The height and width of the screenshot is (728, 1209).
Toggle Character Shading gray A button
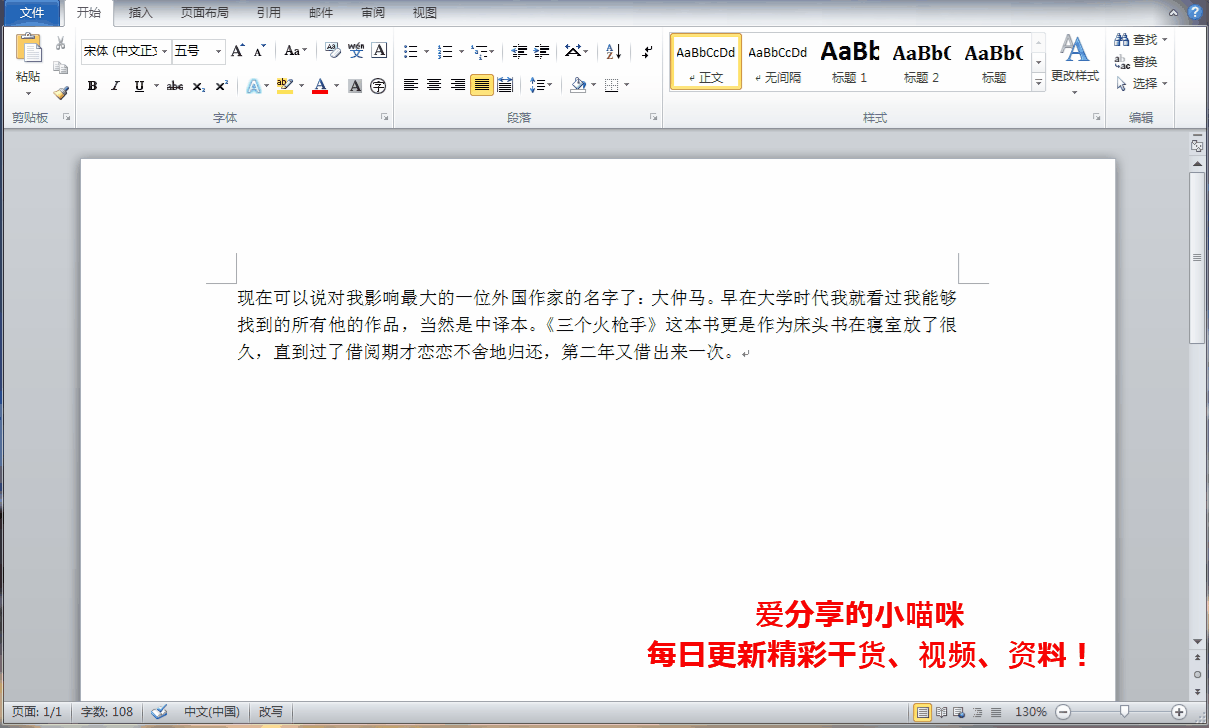point(355,86)
